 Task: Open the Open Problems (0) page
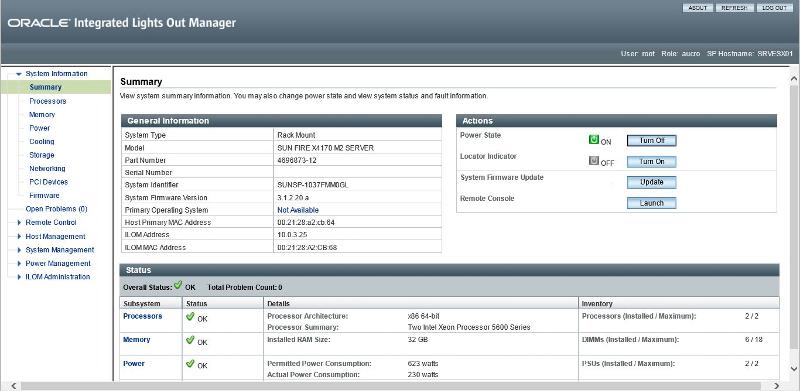pyautogui.click(x=57, y=209)
